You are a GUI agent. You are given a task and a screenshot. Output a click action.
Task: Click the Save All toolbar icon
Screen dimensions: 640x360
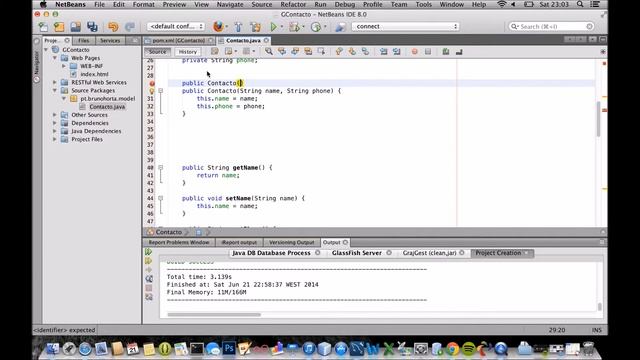click(x=92, y=27)
